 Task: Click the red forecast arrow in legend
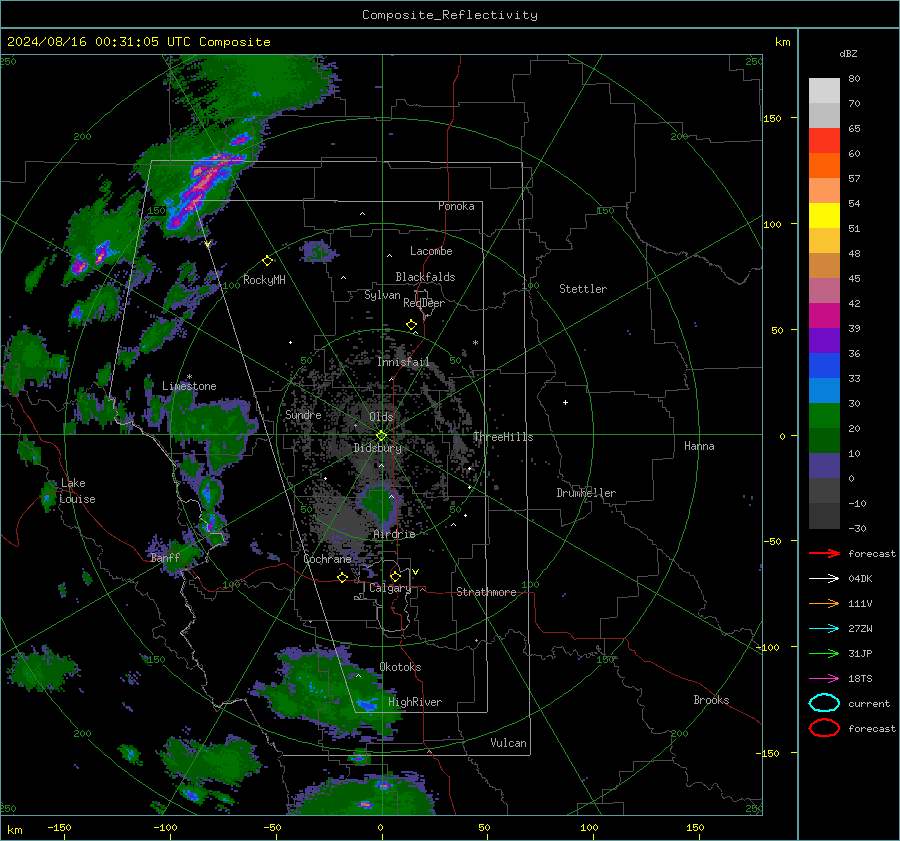(824, 553)
